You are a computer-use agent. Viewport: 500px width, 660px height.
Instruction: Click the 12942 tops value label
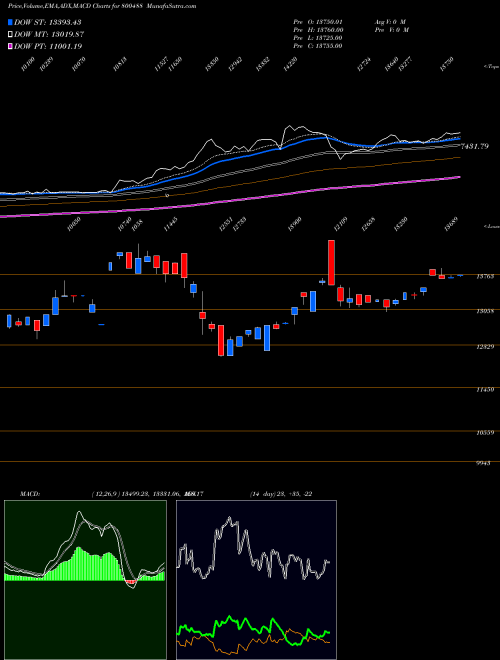pos(236,64)
